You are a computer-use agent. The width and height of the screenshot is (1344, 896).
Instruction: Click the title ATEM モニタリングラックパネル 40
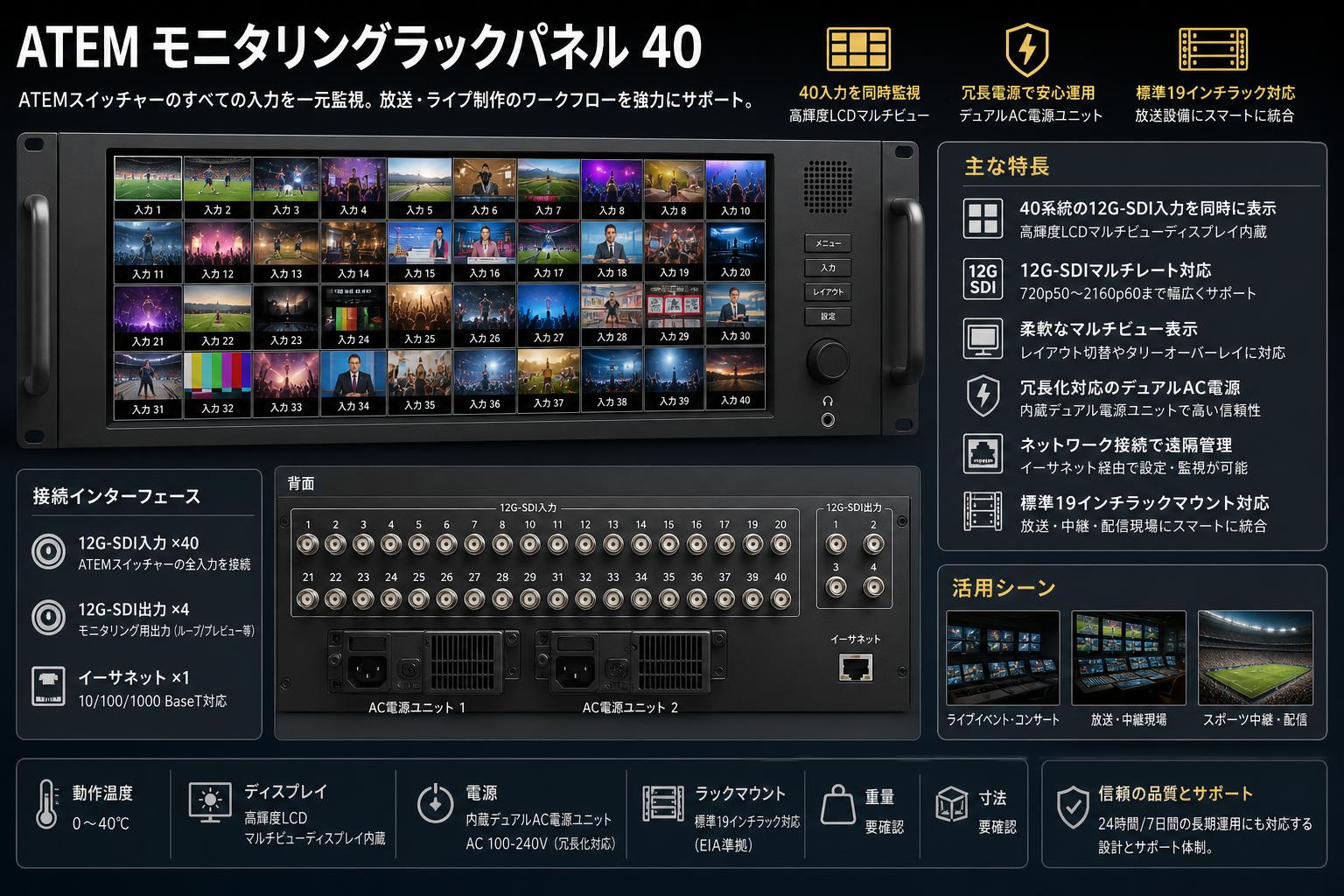pos(360,47)
